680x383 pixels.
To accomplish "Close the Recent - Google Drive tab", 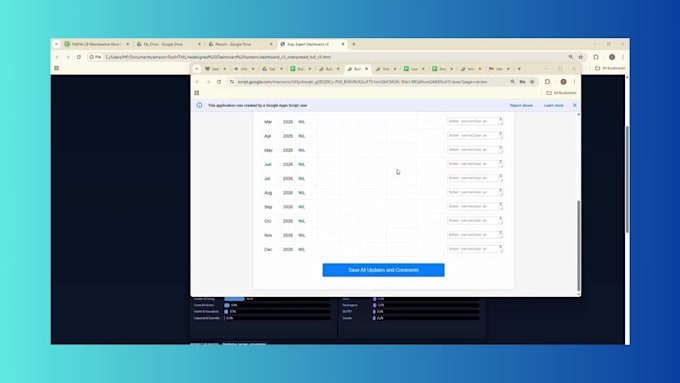I will coord(271,44).
